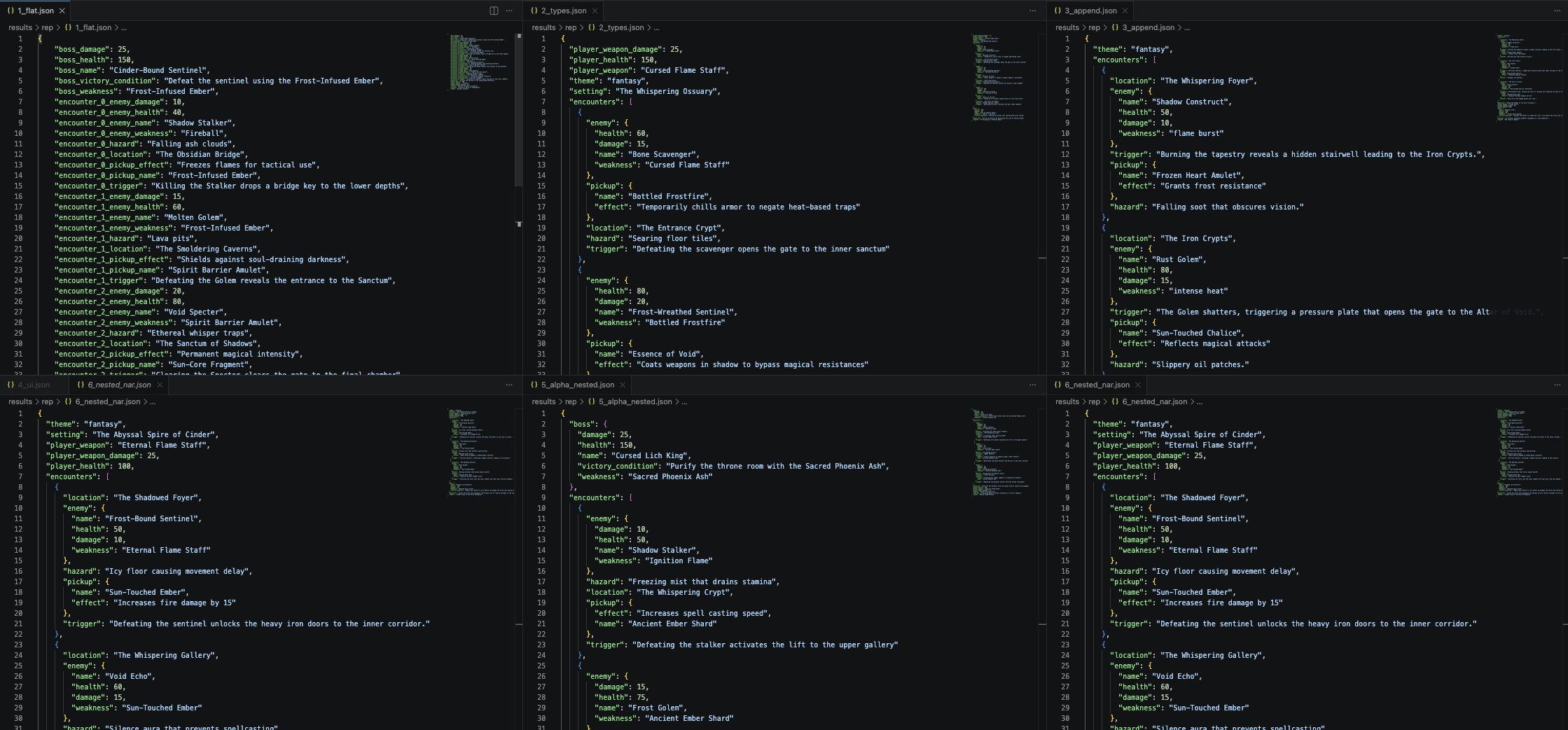The height and width of the screenshot is (730, 1568).
Task: Click "Cursed Lich King" in 5_alpha_nested.json
Action: coord(650,455)
